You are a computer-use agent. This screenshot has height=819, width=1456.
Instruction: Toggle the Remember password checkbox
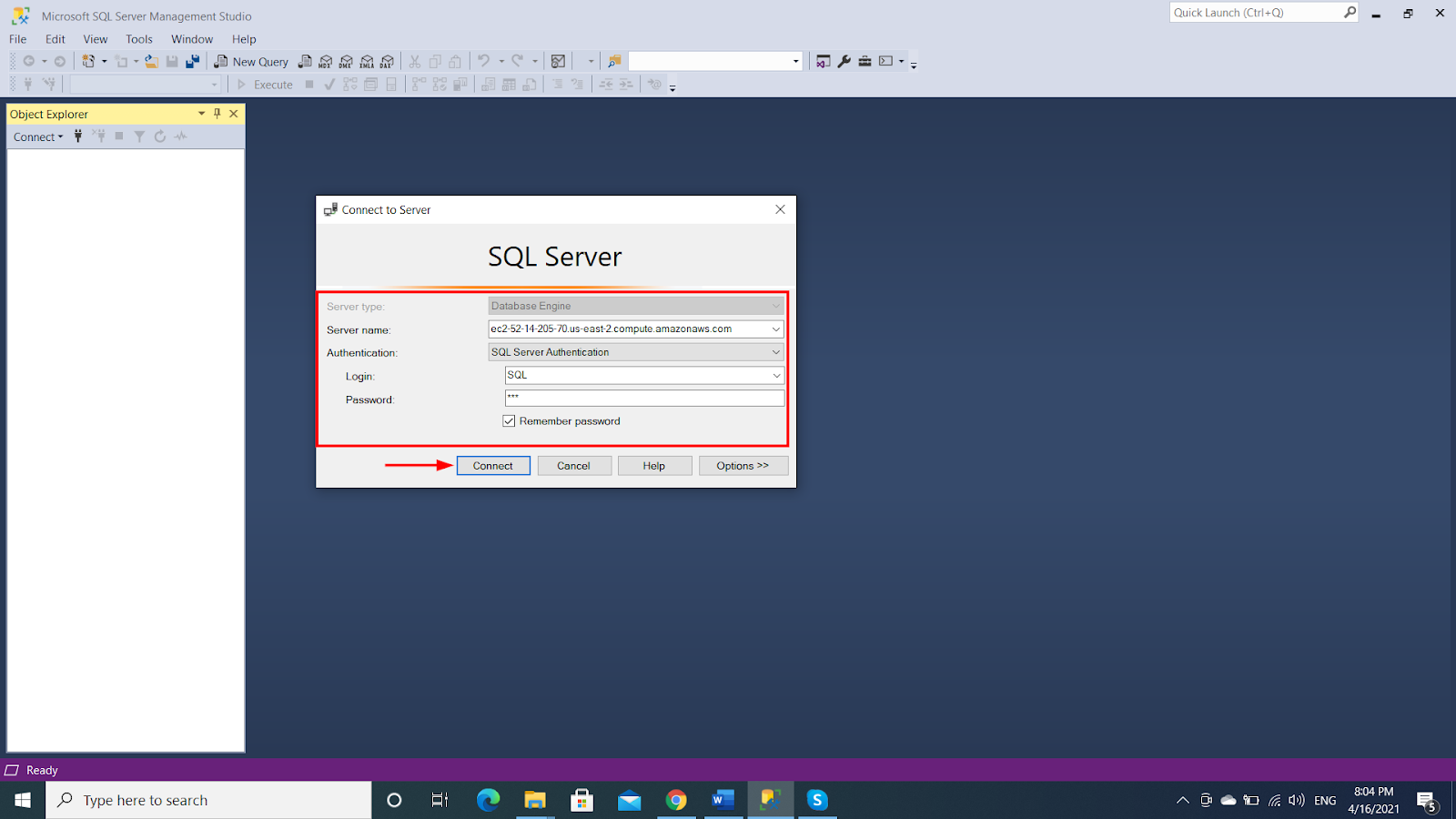tap(509, 421)
